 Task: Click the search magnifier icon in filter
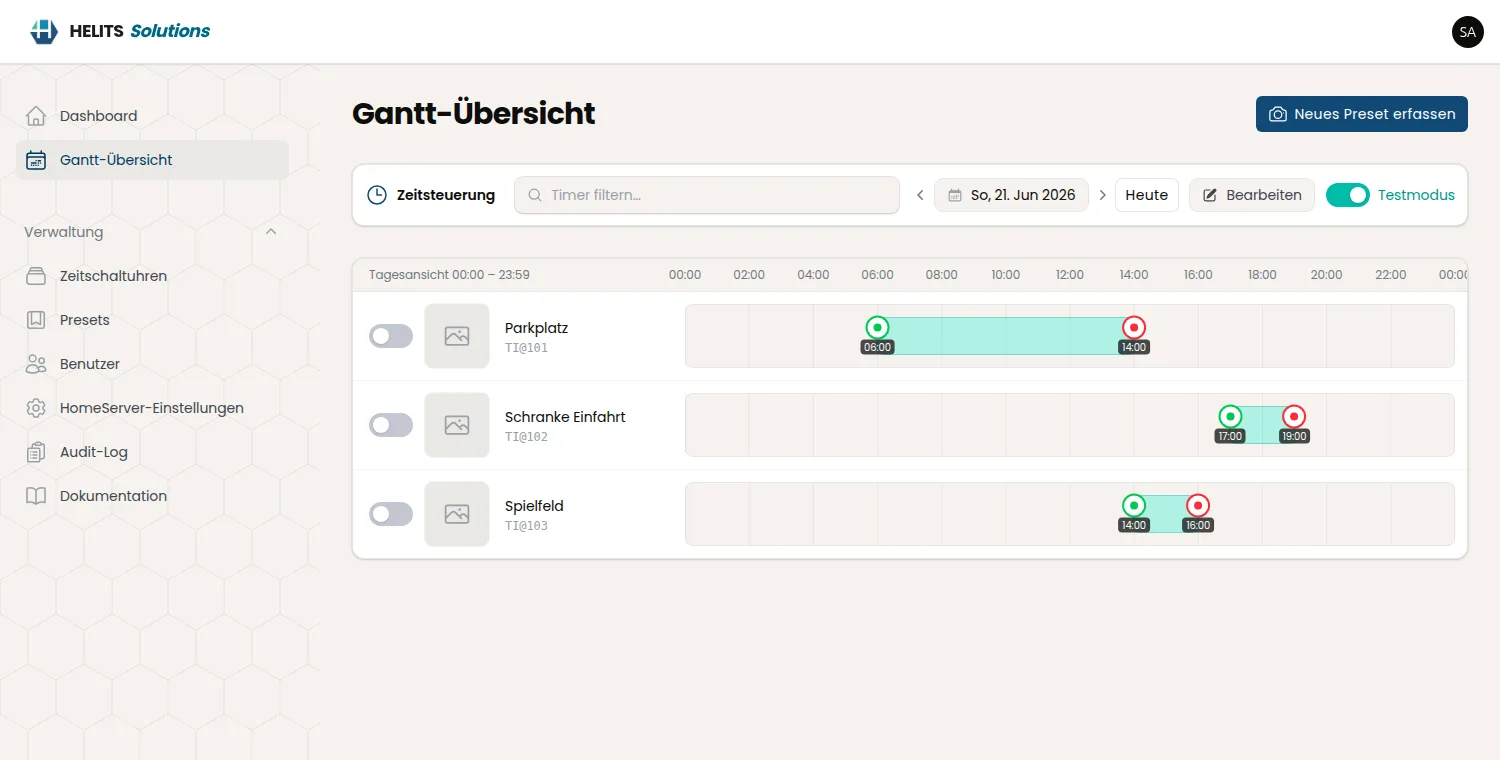click(x=535, y=195)
